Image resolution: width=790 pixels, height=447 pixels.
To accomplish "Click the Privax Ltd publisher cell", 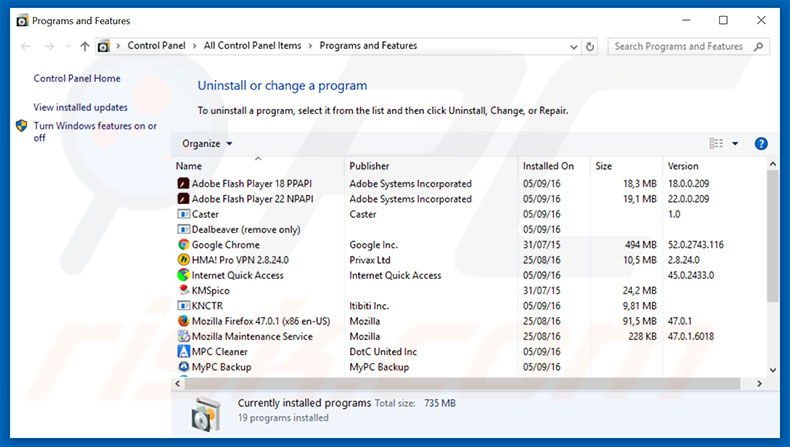I will (x=370, y=260).
